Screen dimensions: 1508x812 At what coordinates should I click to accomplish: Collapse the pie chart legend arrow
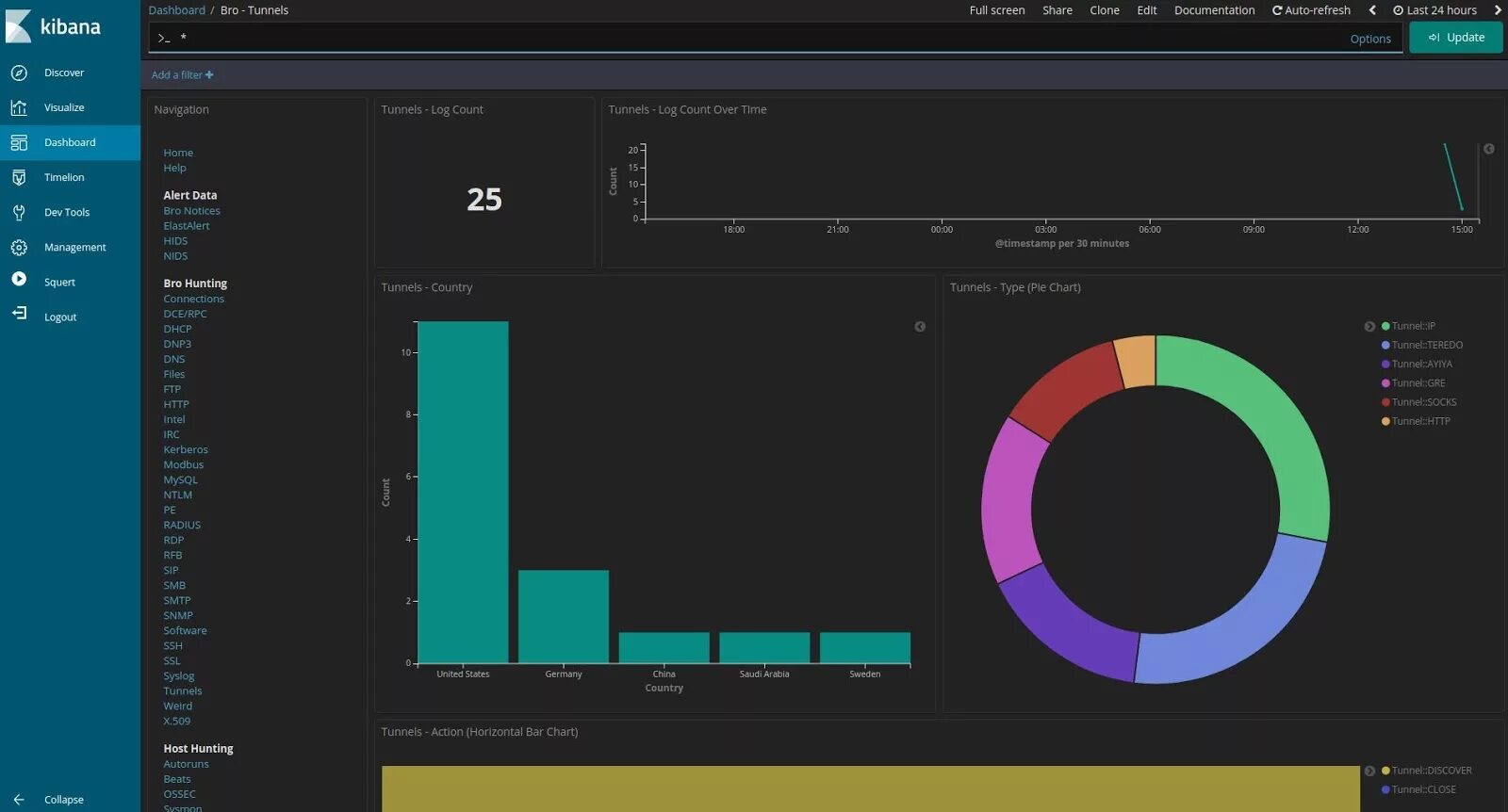pyautogui.click(x=1369, y=327)
